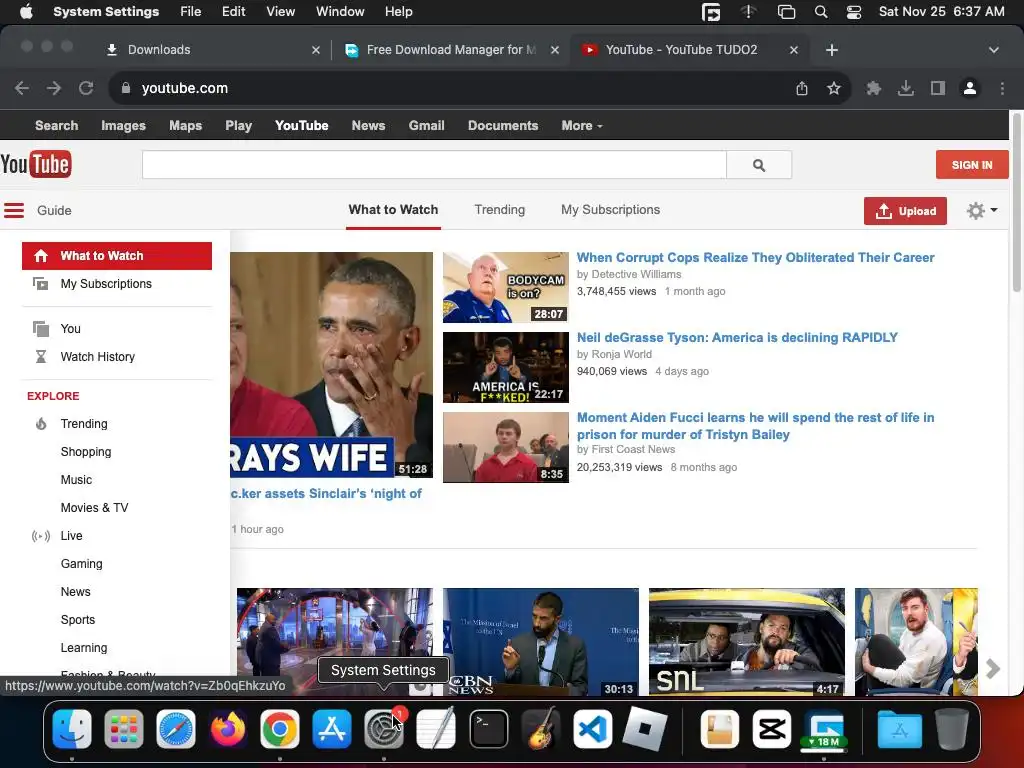1024x768 pixels.
Task: Select the My Subscriptions tab
Action: tap(610, 210)
